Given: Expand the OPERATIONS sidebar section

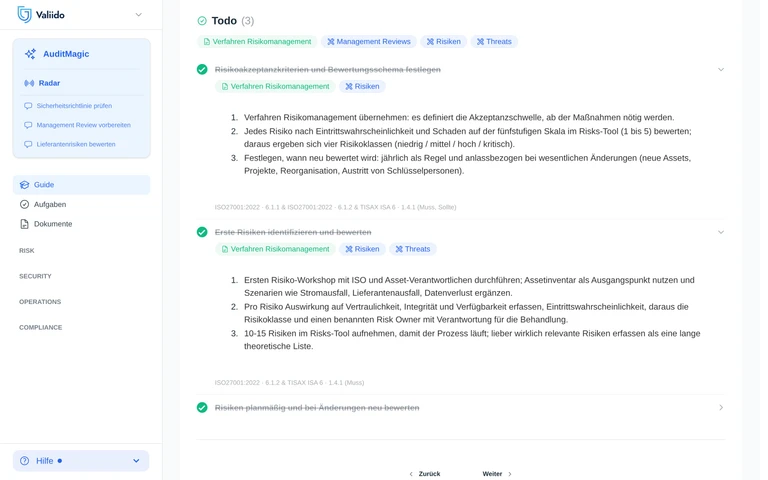Looking at the screenshot, I should [x=40, y=302].
